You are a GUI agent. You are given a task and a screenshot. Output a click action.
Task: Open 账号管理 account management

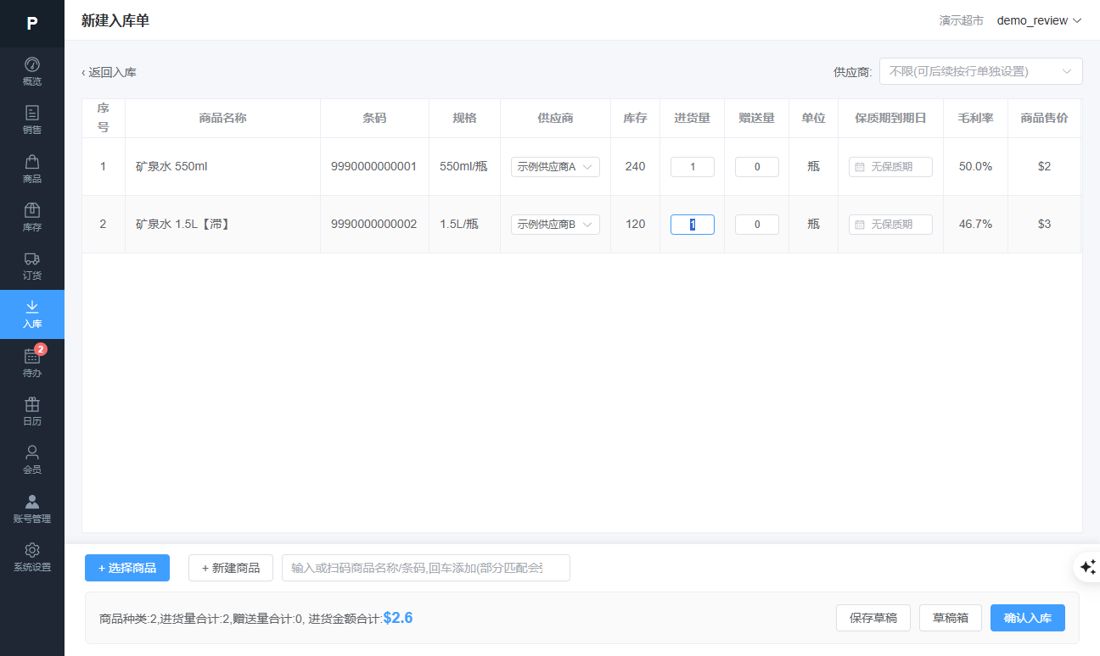(32, 509)
